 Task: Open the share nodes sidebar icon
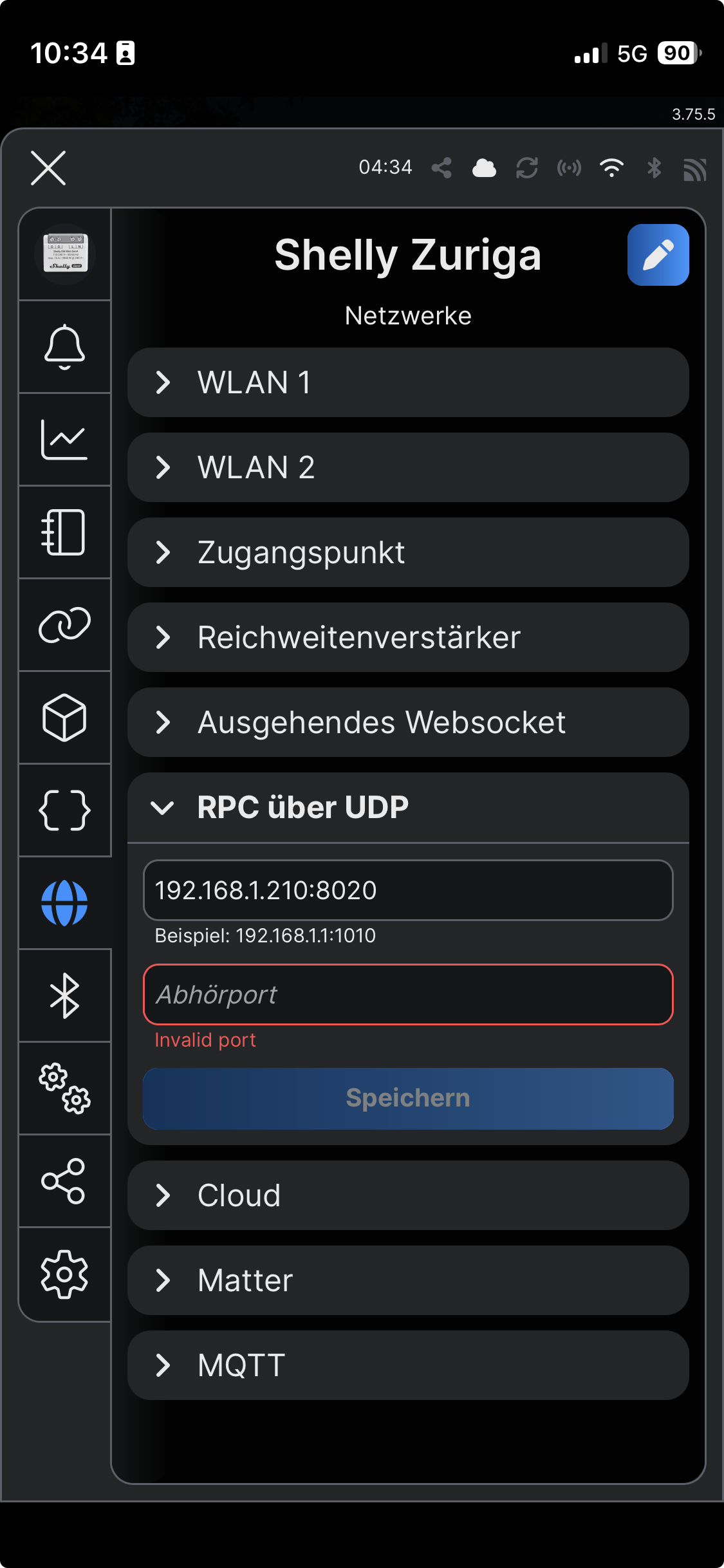point(64,1181)
